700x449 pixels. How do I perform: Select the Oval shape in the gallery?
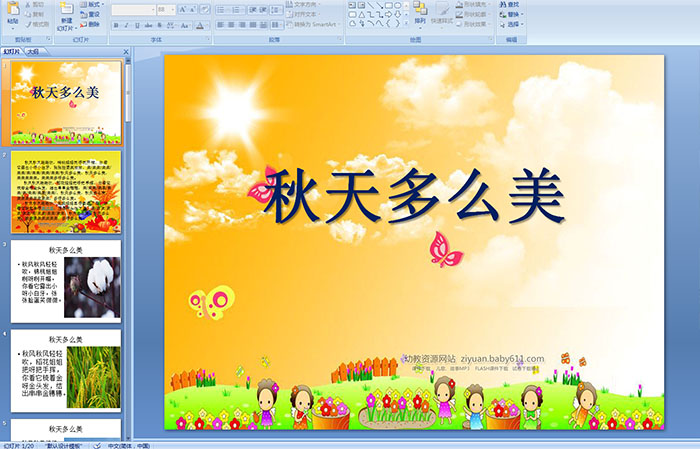(x=397, y=5)
